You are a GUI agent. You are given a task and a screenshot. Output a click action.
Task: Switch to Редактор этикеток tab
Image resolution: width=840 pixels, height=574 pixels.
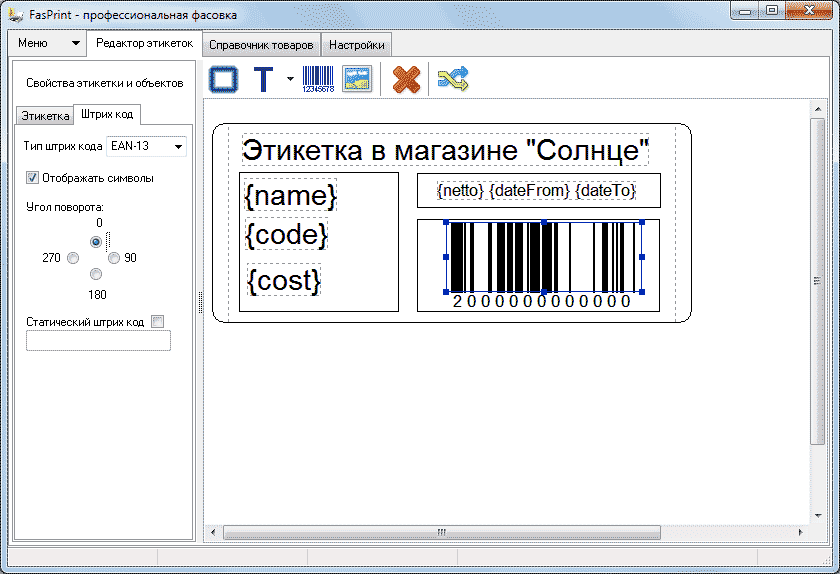tap(144, 43)
